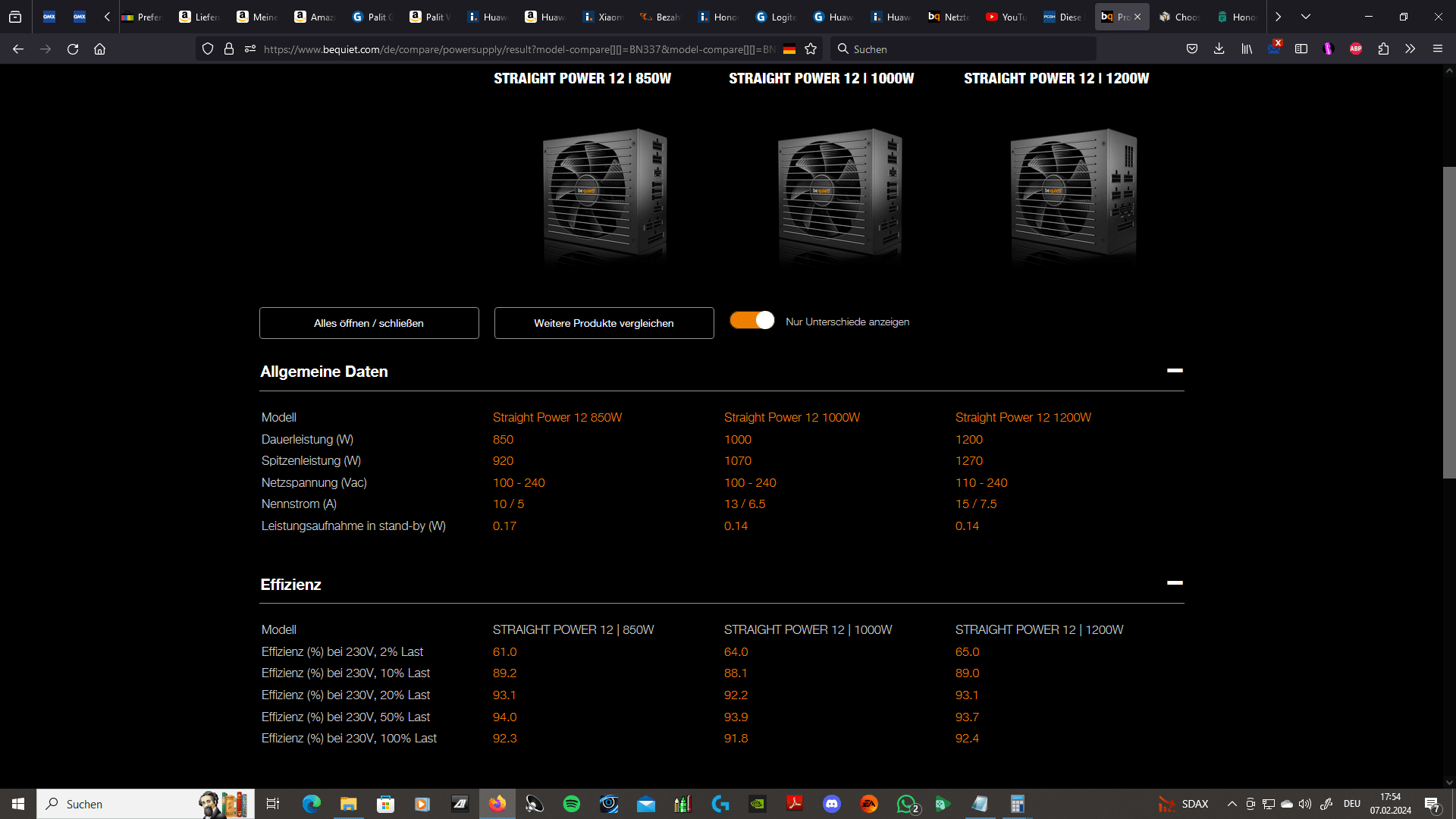Toggle the browser sidebar
The image size is (1456, 819).
(x=1301, y=49)
